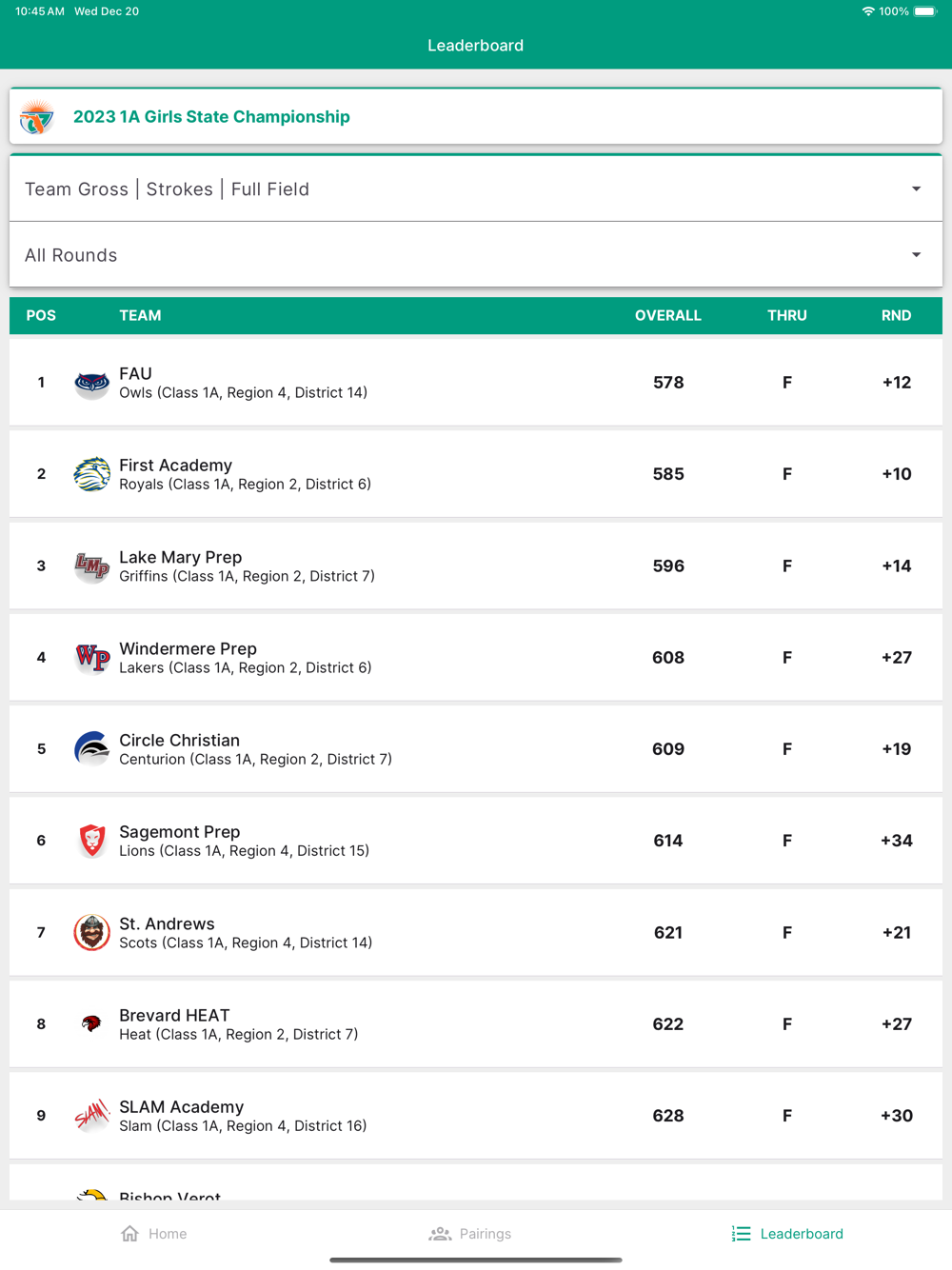The height and width of the screenshot is (1270, 952).
Task: Tap the championship event logo icon
Action: pos(37,117)
